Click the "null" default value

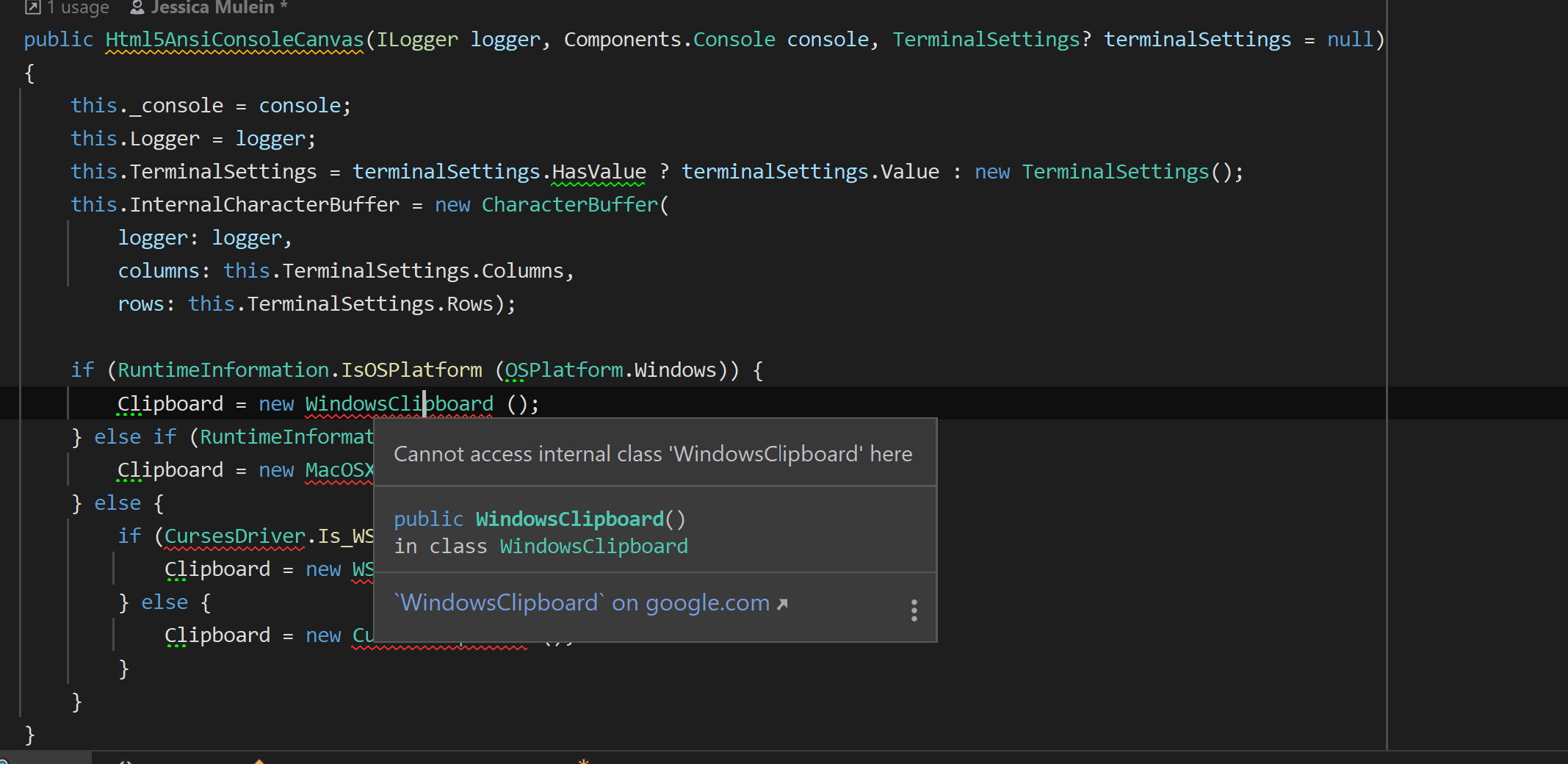pos(1350,40)
